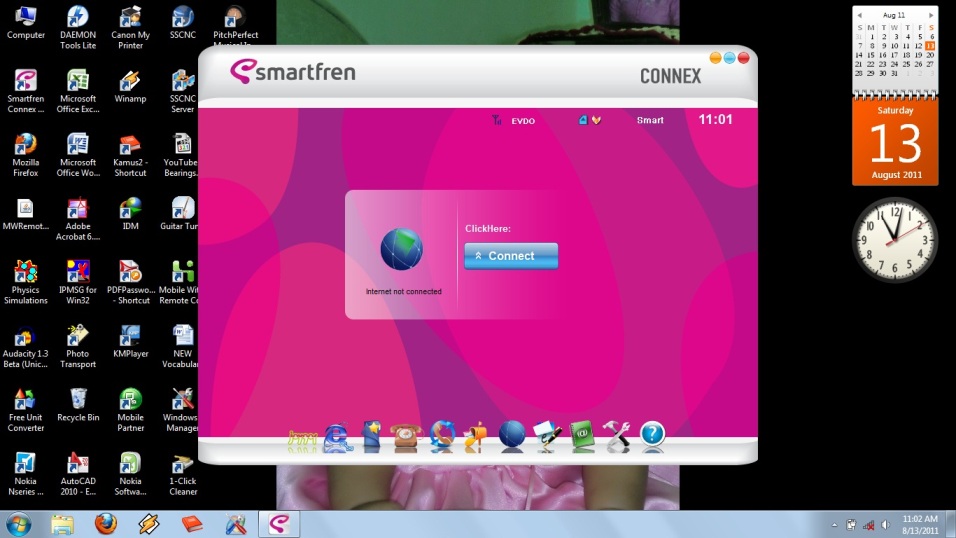The image size is (956, 538).
Task: Open the star bookmark icon in Connex dock
Action: (371, 436)
